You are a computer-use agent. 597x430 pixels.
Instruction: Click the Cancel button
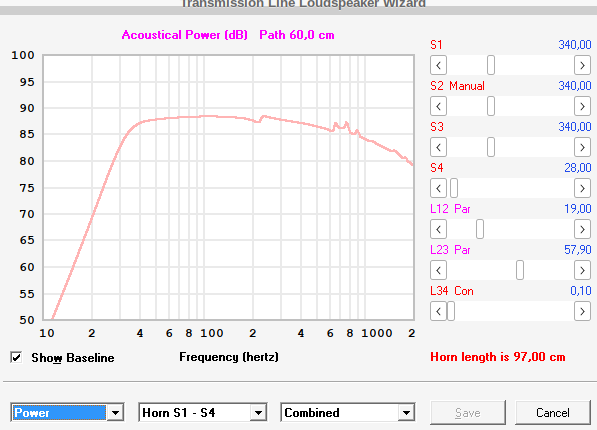(x=553, y=412)
